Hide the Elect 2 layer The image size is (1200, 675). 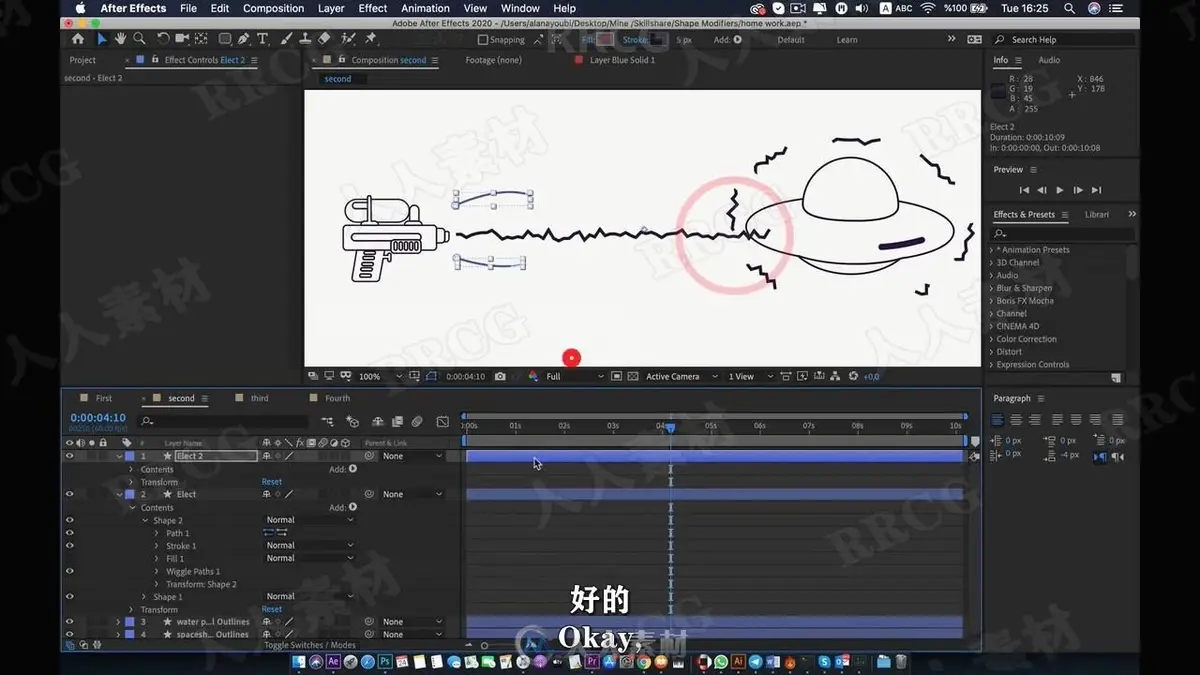(69, 456)
